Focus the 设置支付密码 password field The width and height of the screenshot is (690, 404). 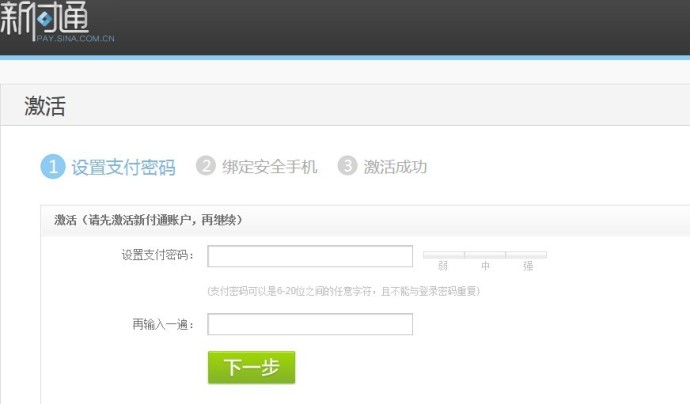tap(310, 256)
